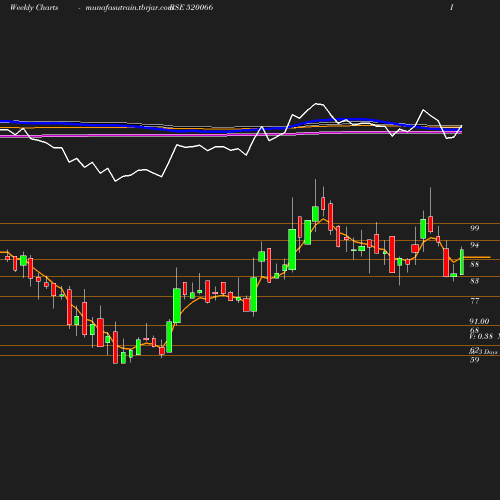Click the 83 price level label
The height and width of the screenshot is (500, 500).
click(x=474, y=281)
